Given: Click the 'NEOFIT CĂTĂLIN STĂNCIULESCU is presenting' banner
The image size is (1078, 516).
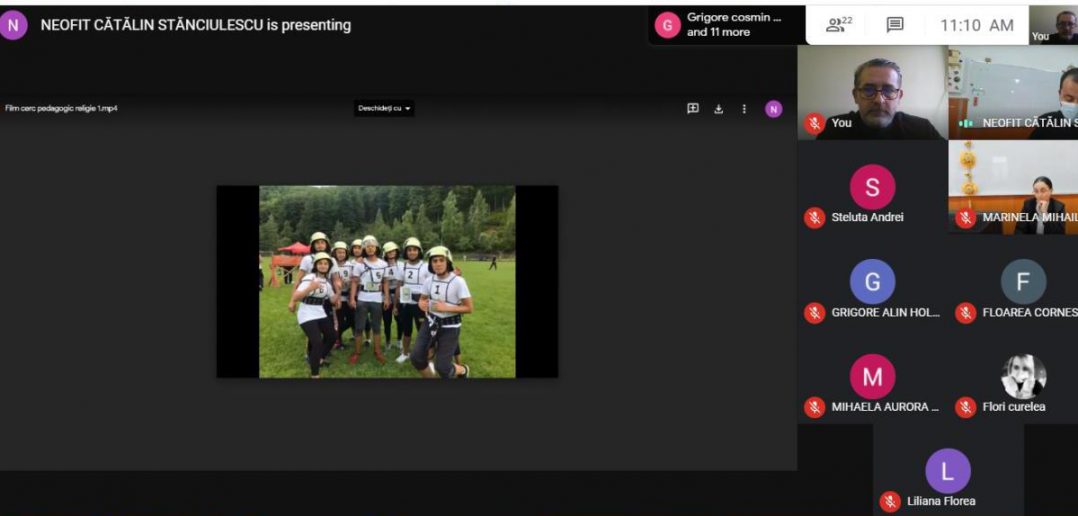Looking at the screenshot, I should coord(196,25).
